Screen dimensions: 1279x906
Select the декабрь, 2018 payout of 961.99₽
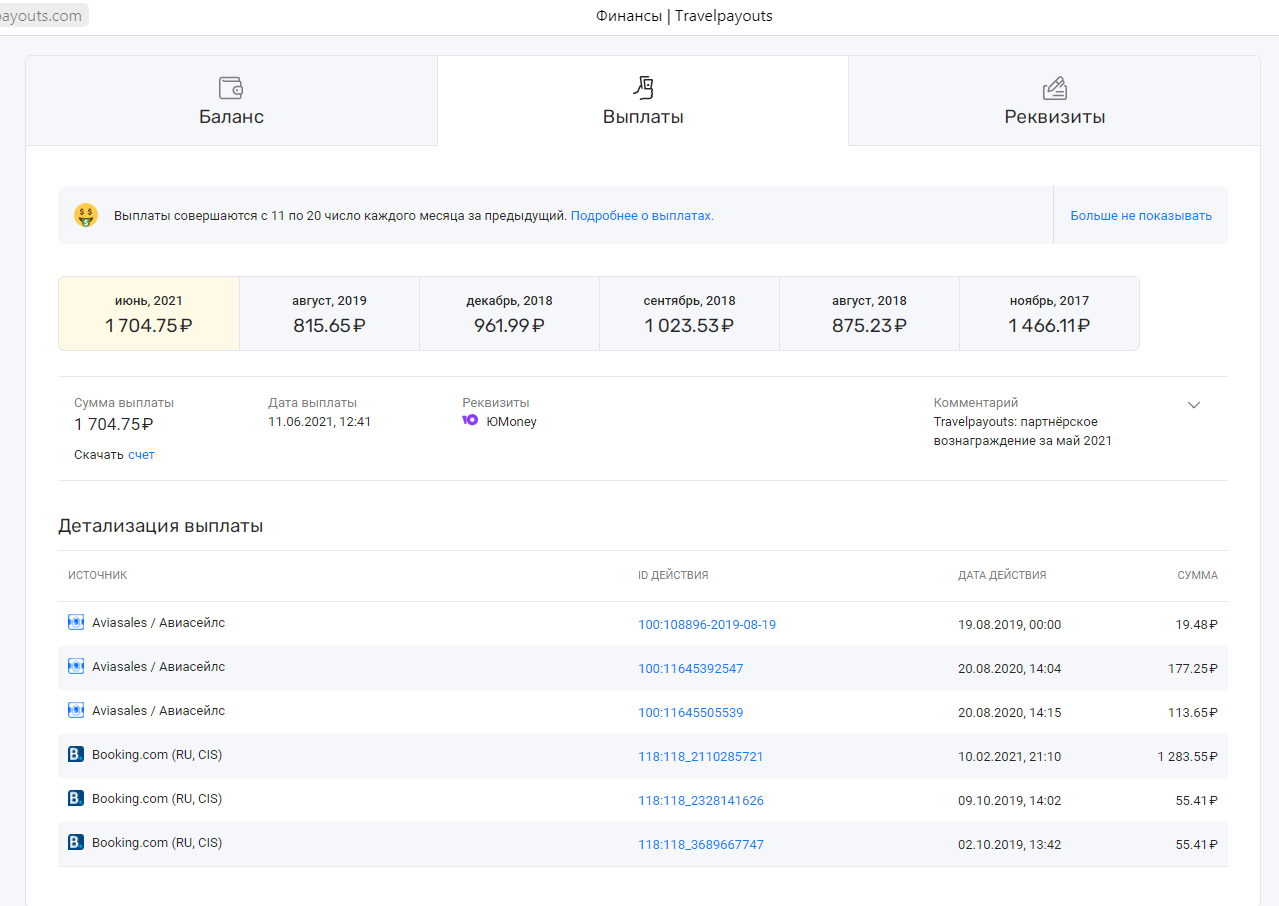click(x=509, y=314)
